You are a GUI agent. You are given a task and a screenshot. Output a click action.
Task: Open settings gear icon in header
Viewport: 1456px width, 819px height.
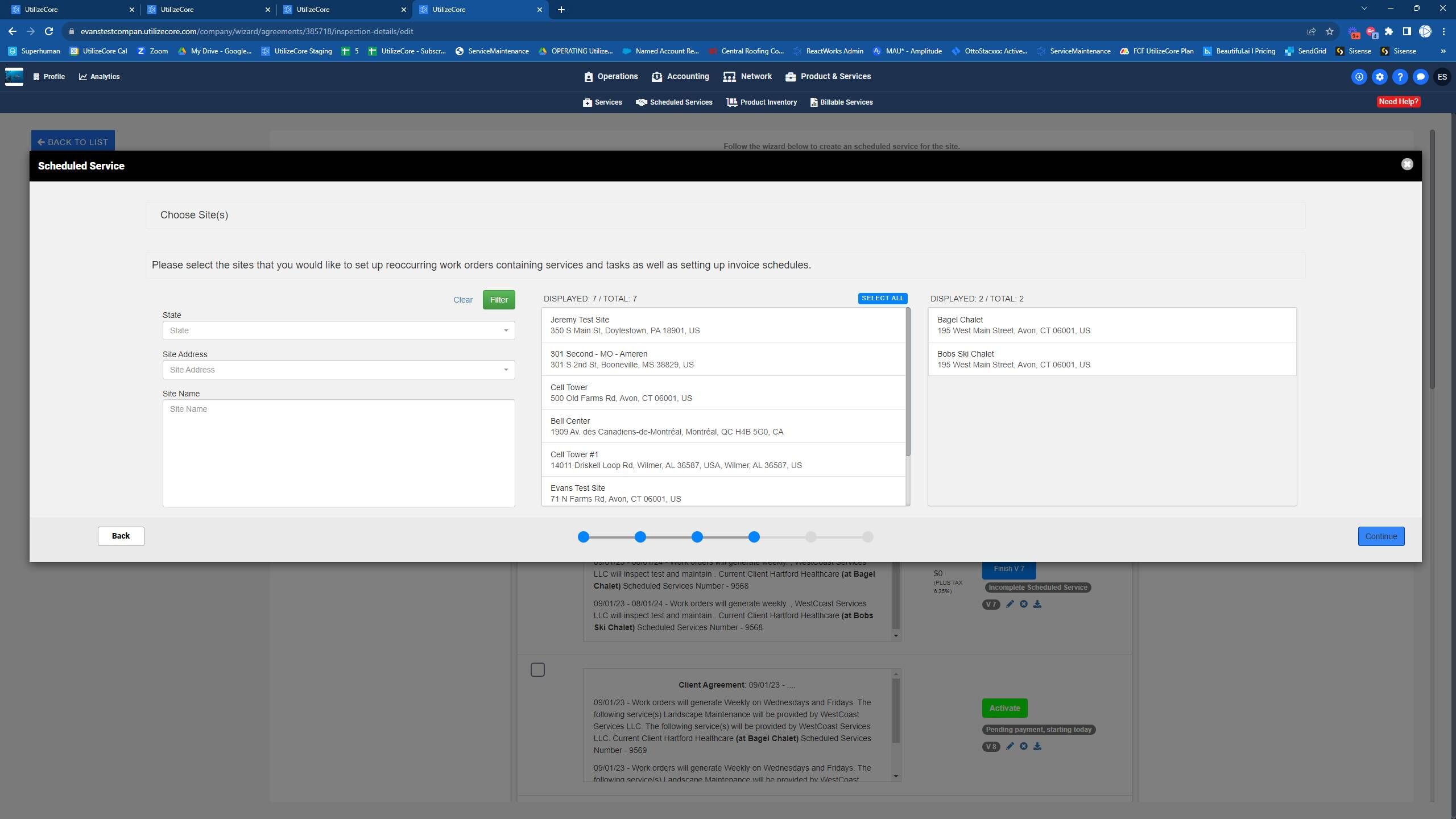coord(1379,77)
